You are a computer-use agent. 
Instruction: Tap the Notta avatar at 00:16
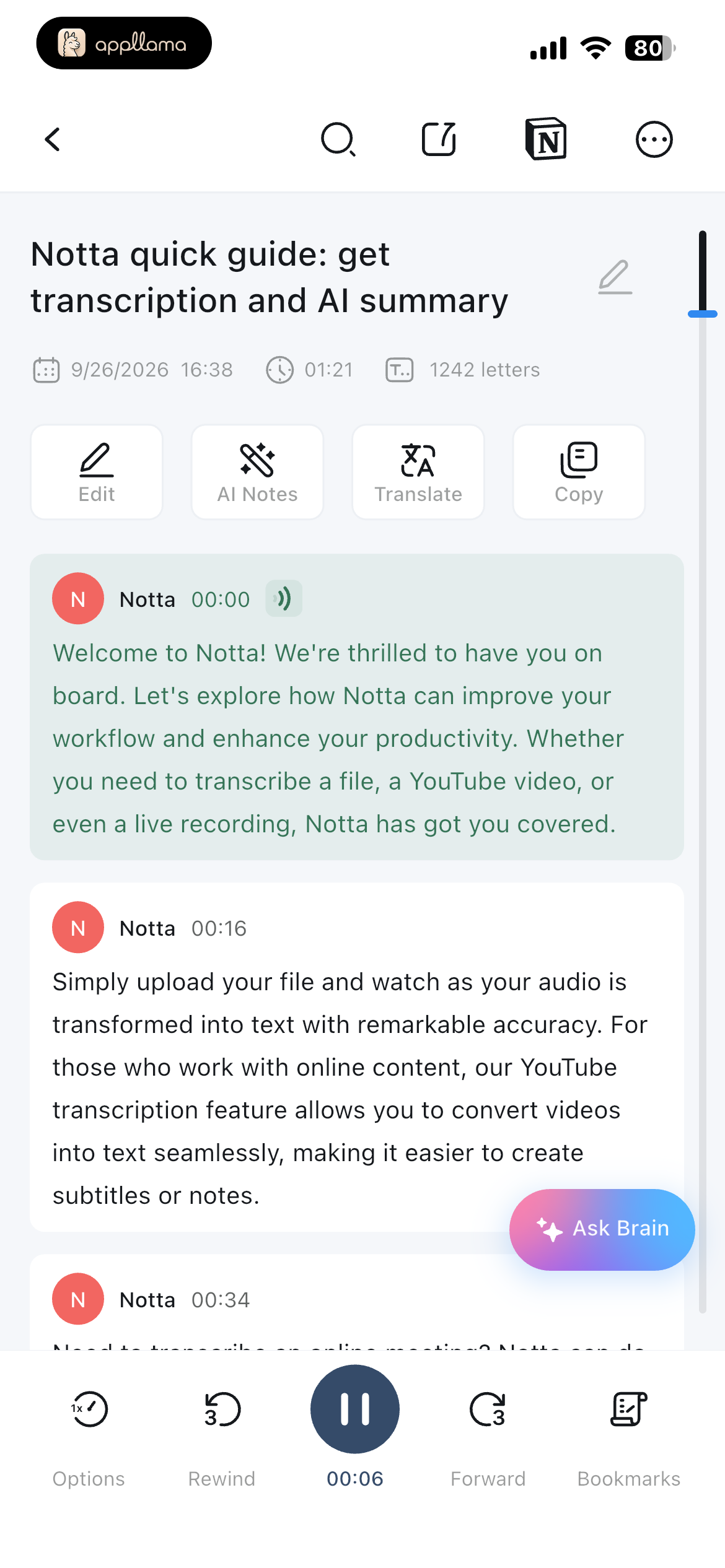click(78, 928)
